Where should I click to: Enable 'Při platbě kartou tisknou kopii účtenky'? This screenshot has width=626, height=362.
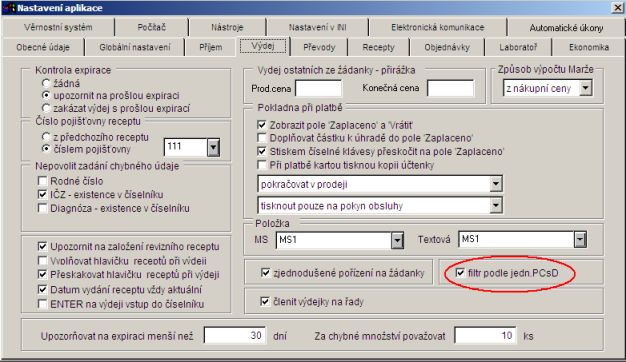[262, 165]
